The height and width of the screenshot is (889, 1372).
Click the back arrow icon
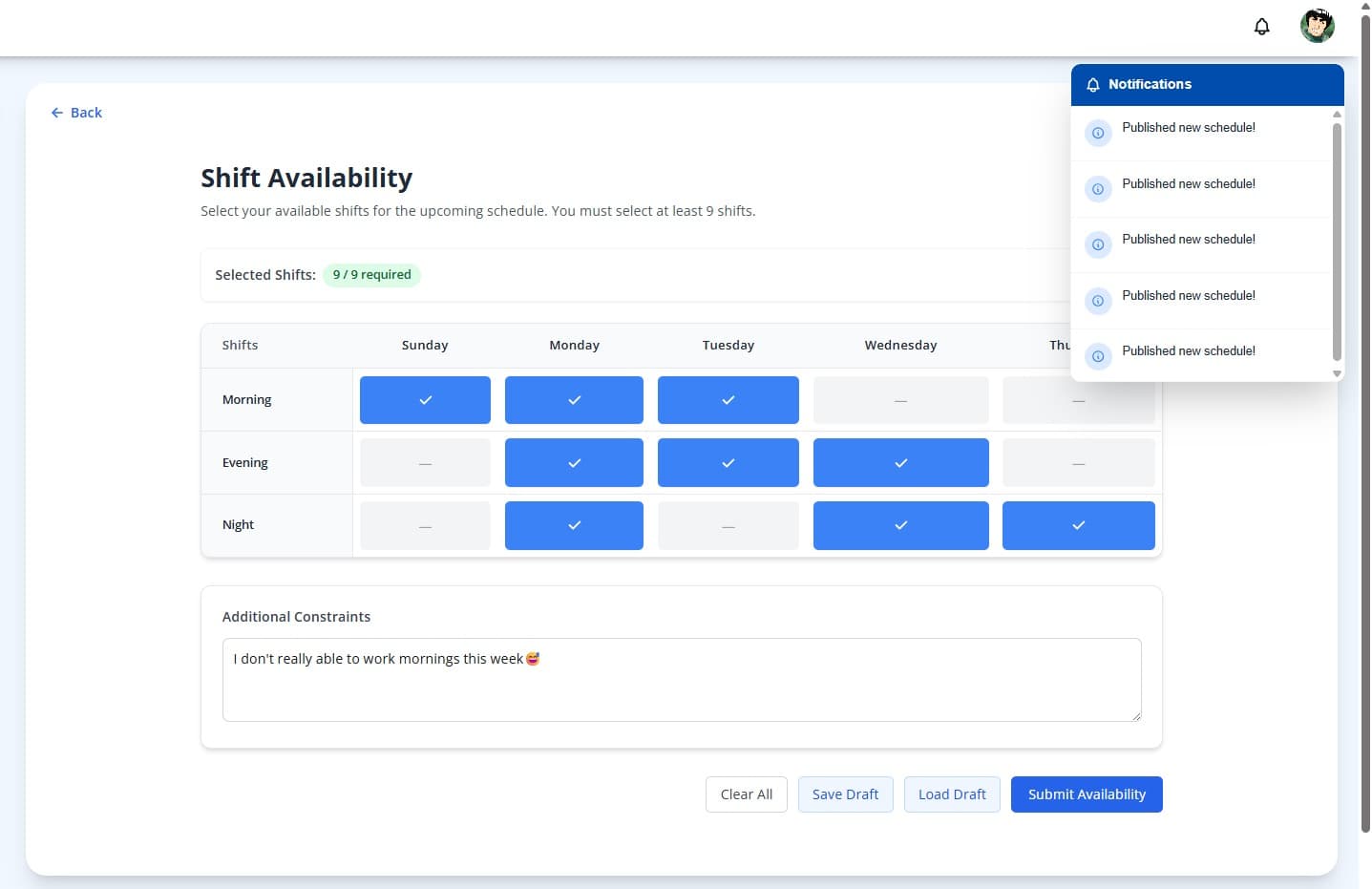57,113
